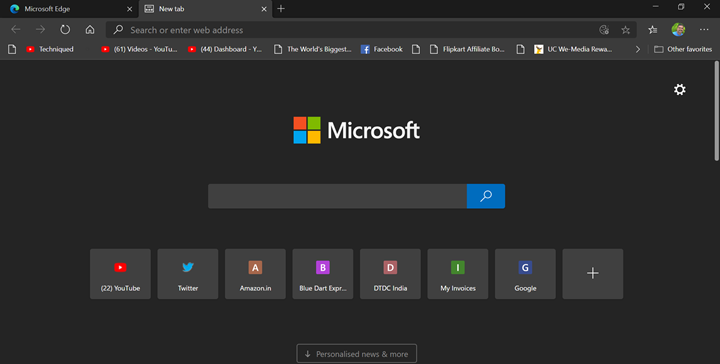Minimize the Edge window
720x364 pixels.
coord(656,6)
